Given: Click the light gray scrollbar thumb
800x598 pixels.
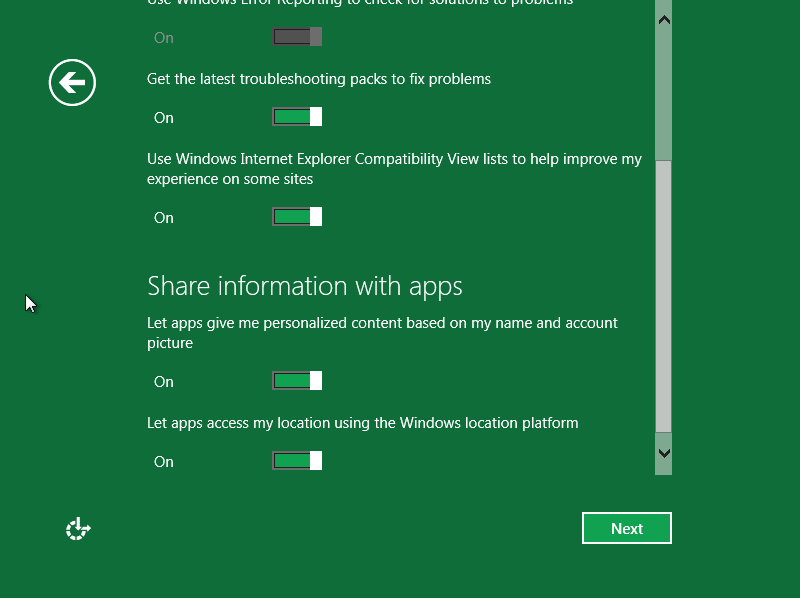Looking at the screenshot, I should click(663, 295).
